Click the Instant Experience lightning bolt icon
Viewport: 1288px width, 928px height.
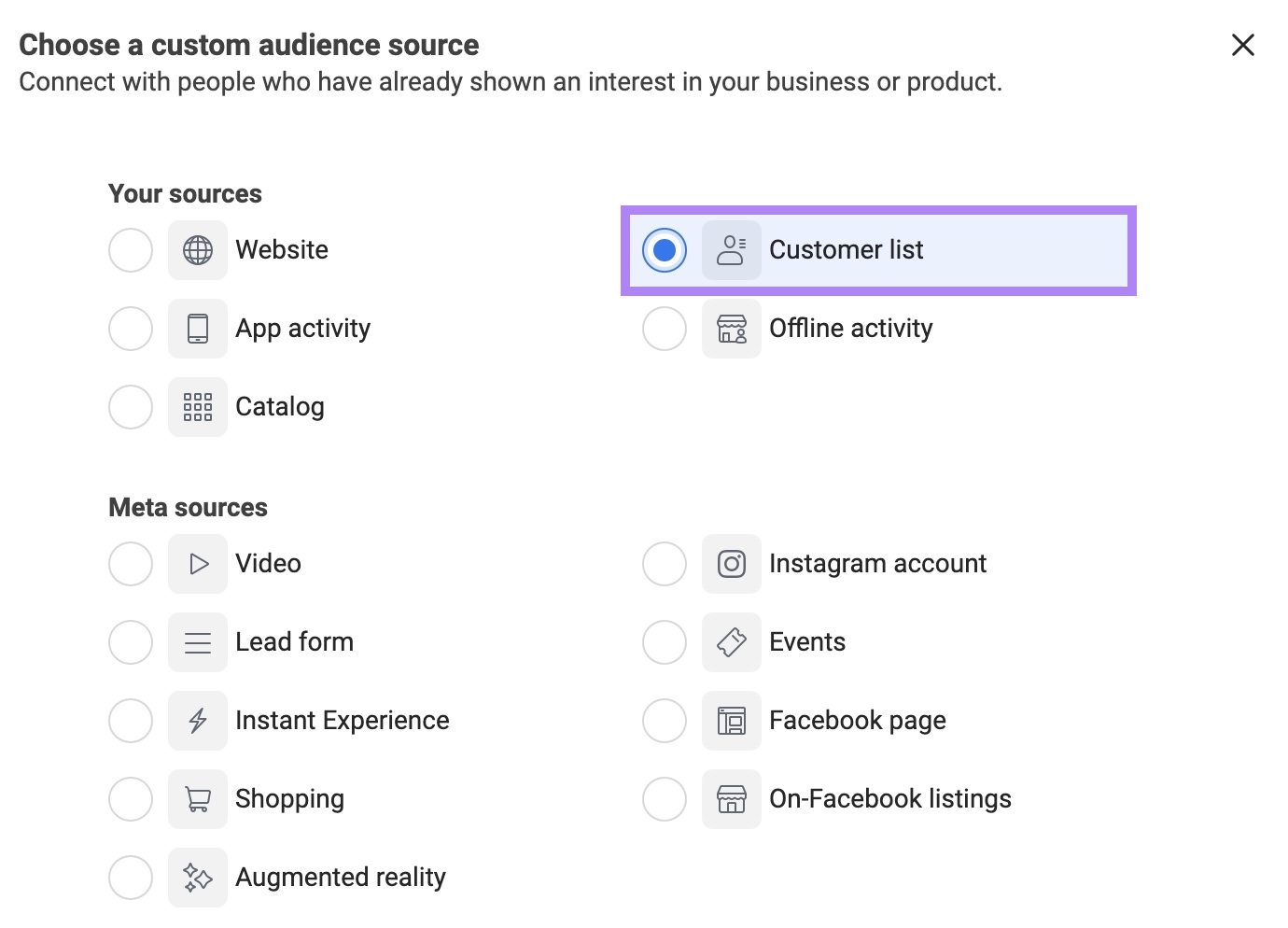[x=197, y=720]
